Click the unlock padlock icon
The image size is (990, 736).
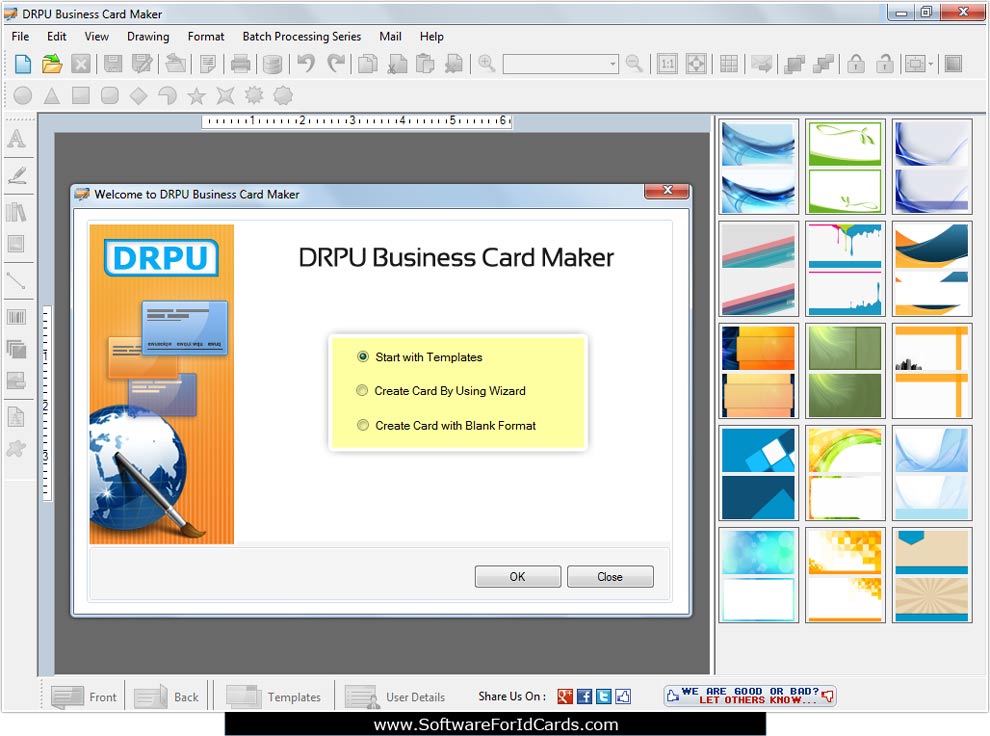pos(885,64)
